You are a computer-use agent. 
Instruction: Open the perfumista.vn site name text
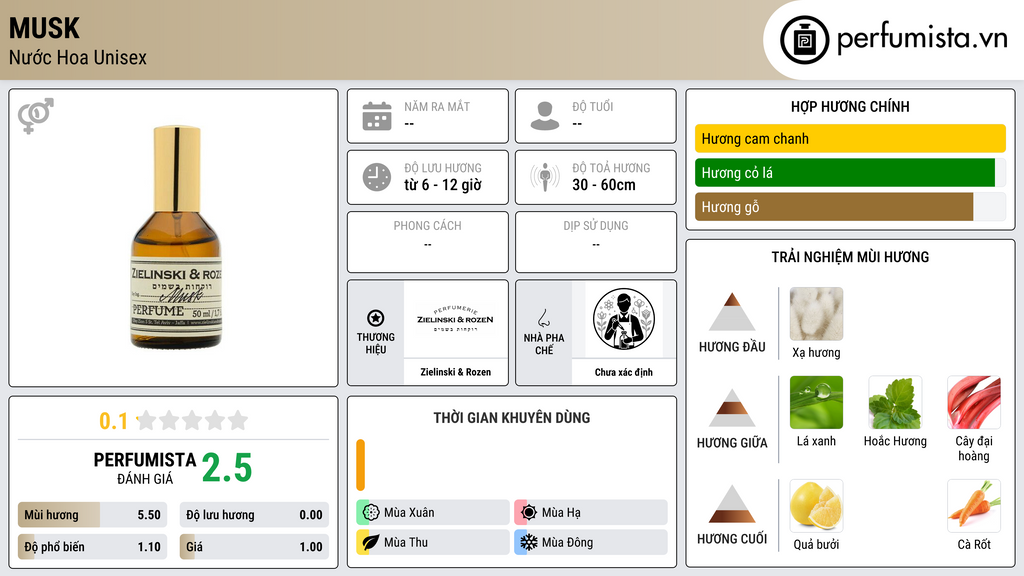tap(922, 38)
